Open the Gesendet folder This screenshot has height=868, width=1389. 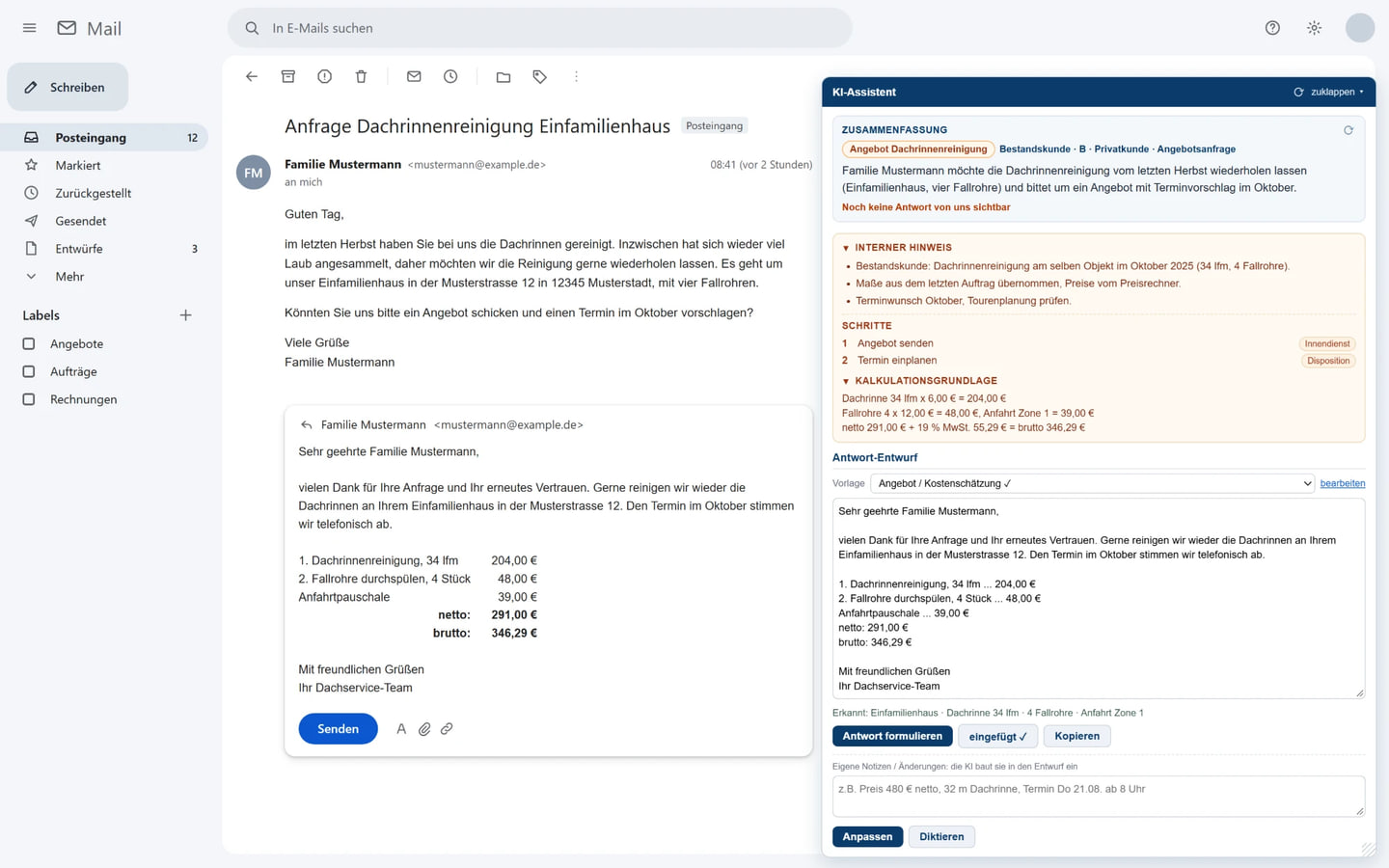[x=106, y=221]
